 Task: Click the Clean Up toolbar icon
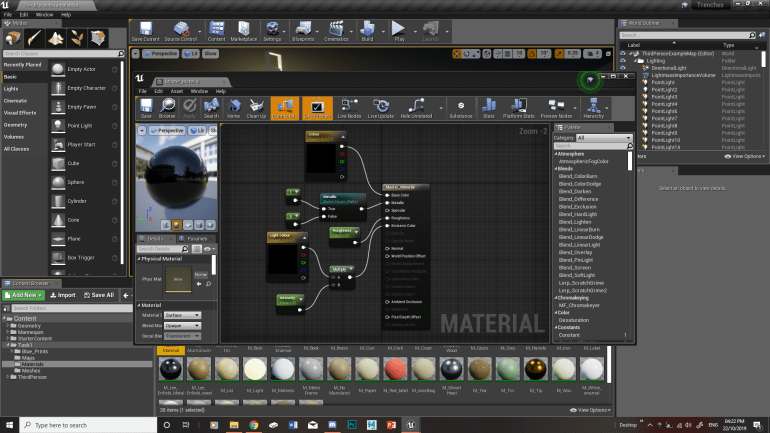coord(256,108)
